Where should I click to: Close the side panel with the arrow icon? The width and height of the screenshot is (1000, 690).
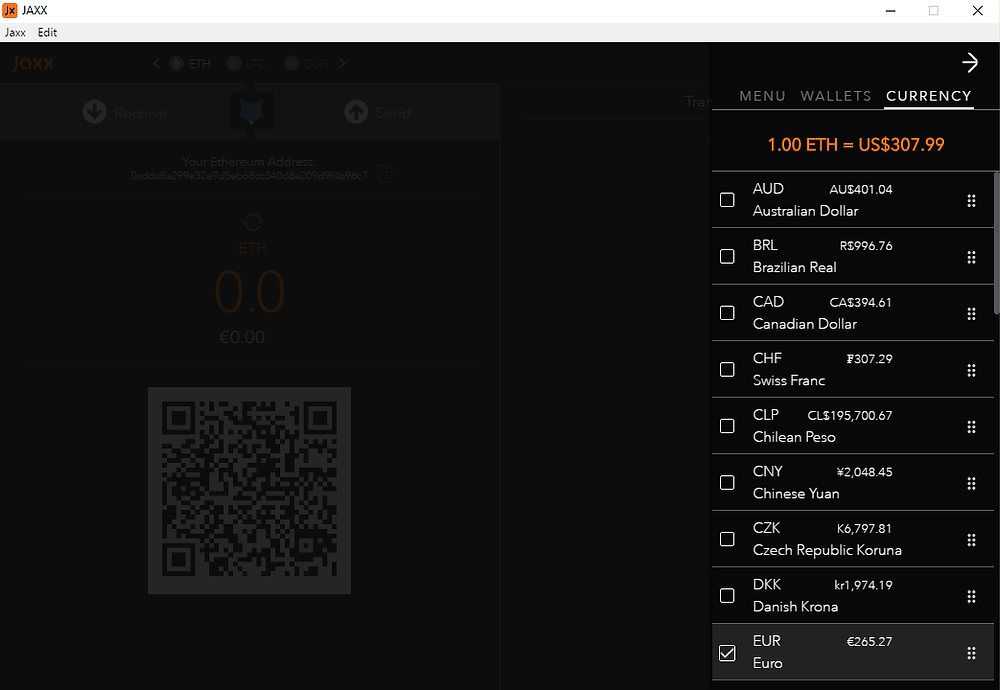point(969,62)
